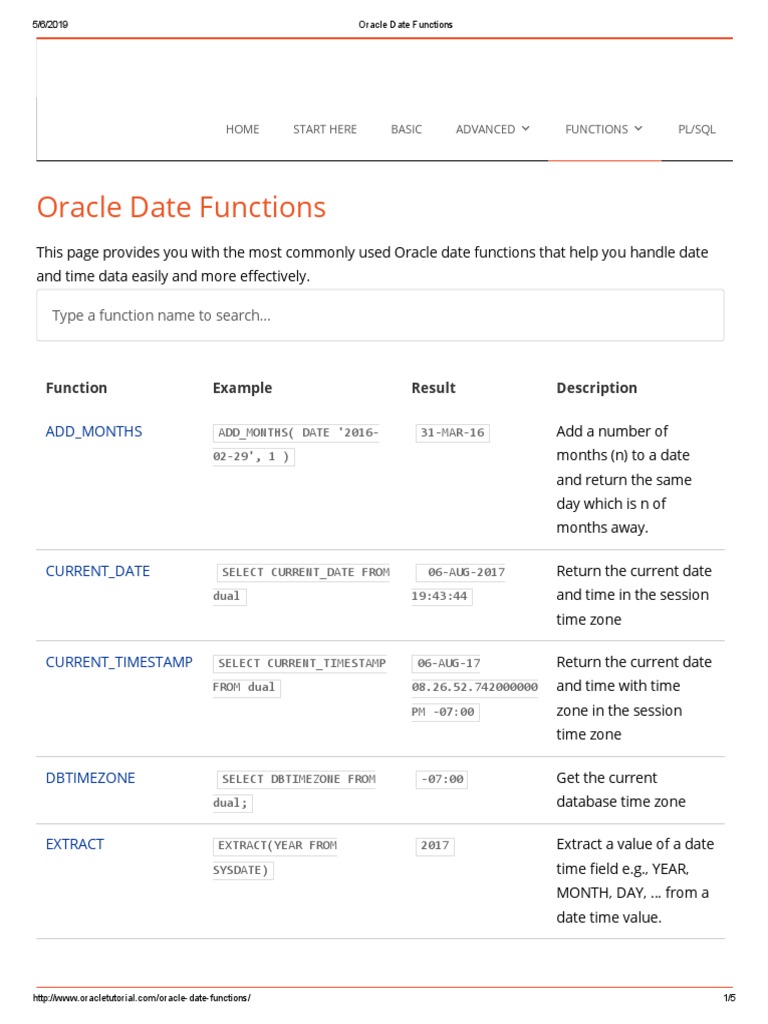Open the CURRENT_DATE function link
The height and width of the screenshot is (1024, 768).
point(98,571)
